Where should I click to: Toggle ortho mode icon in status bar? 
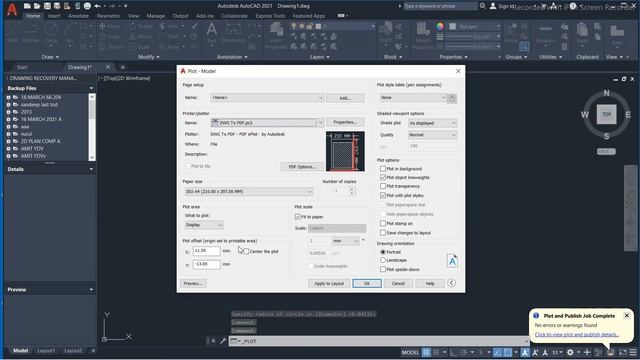pos(453,352)
